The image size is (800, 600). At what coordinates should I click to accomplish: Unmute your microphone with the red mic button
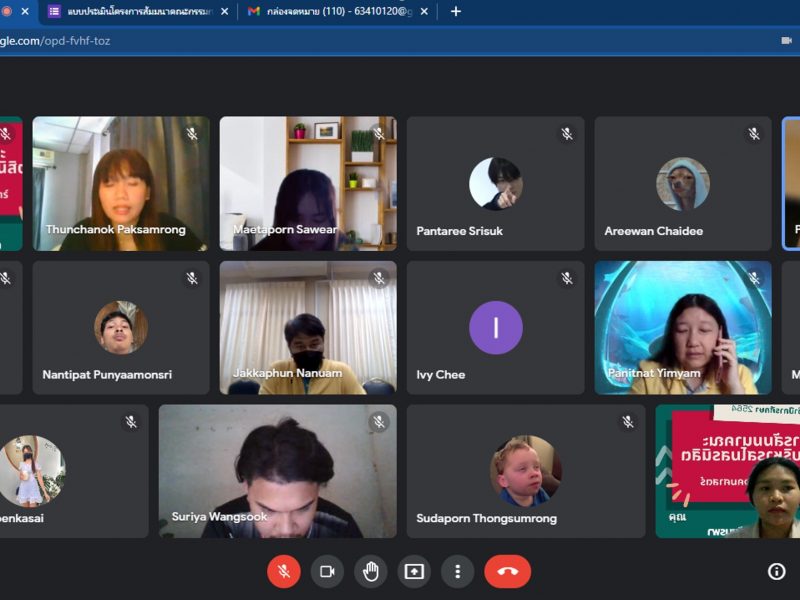pos(284,571)
